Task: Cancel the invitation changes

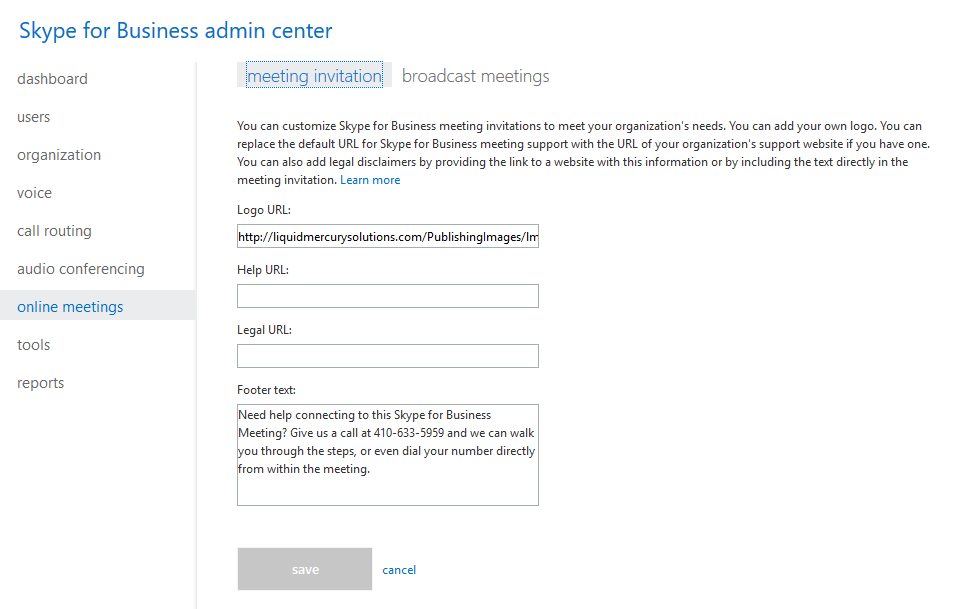Action: click(x=399, y=570)
